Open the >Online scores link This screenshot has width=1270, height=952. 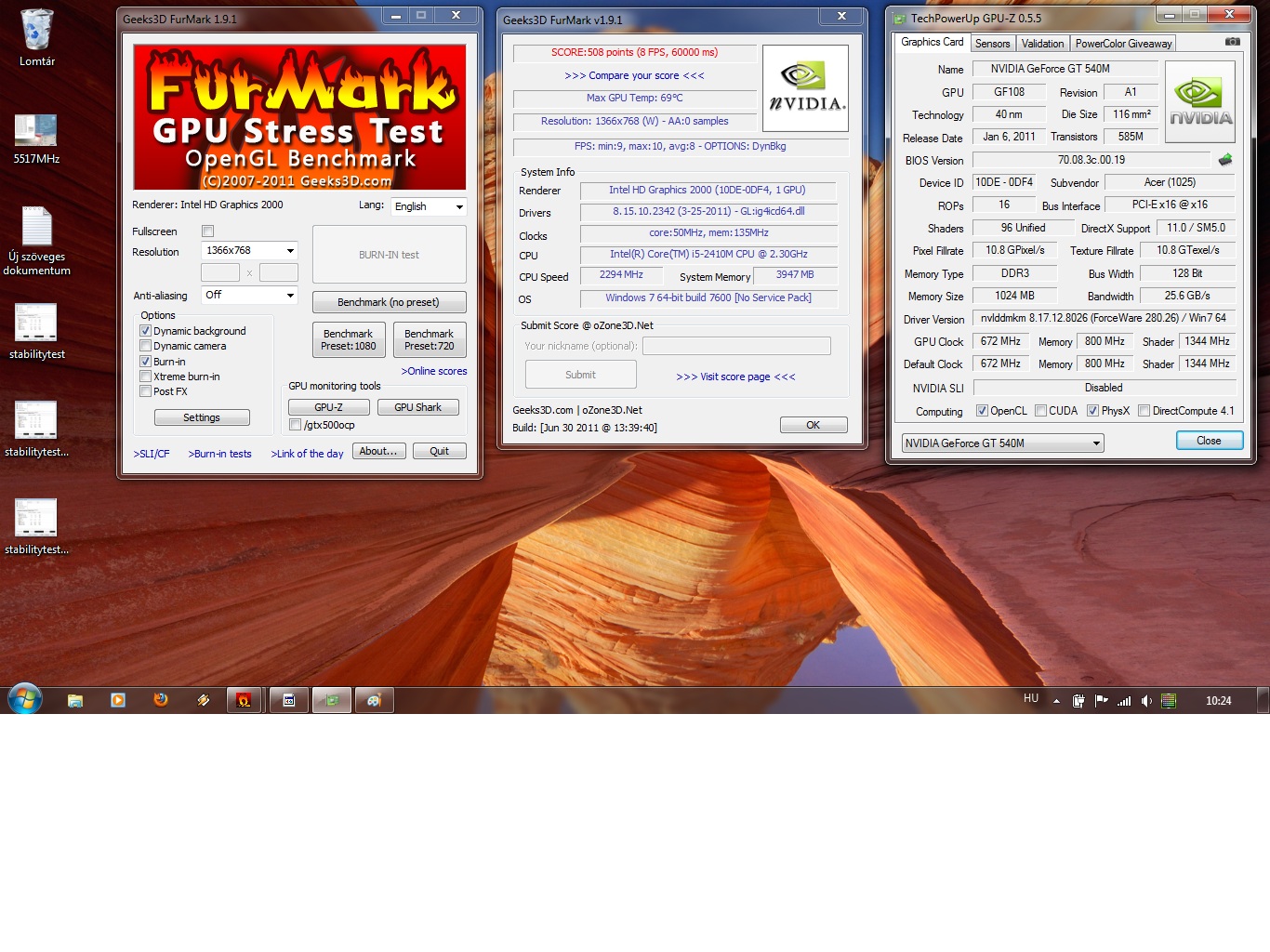(x=434, y=371)
